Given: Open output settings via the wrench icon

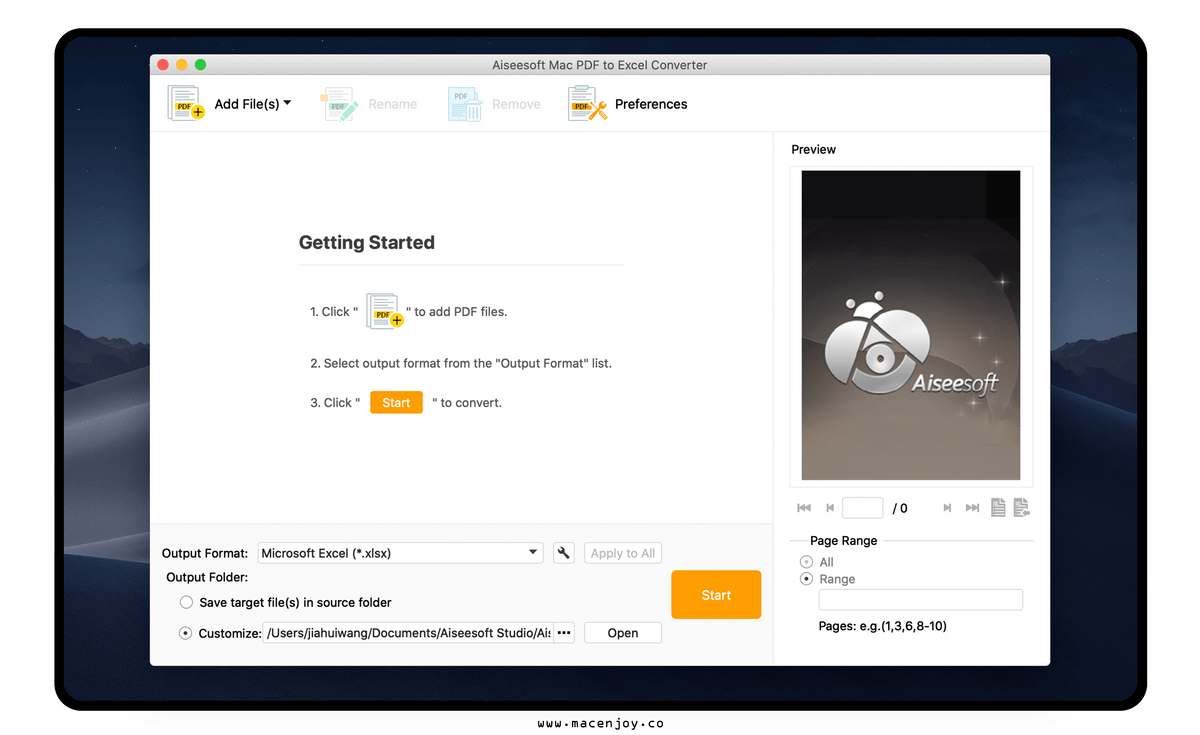Looking at the screenshot, I should point(564,553).
